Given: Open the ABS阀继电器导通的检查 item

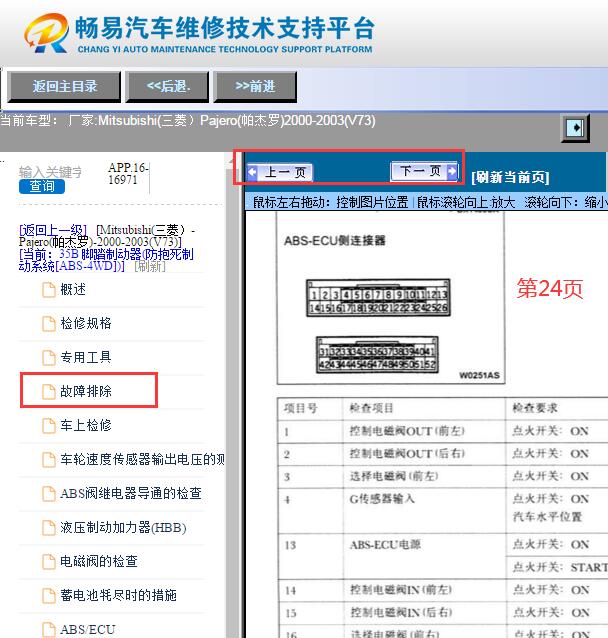Looking at the screenshot, I should pyautogui.click(x=131, y=493).
